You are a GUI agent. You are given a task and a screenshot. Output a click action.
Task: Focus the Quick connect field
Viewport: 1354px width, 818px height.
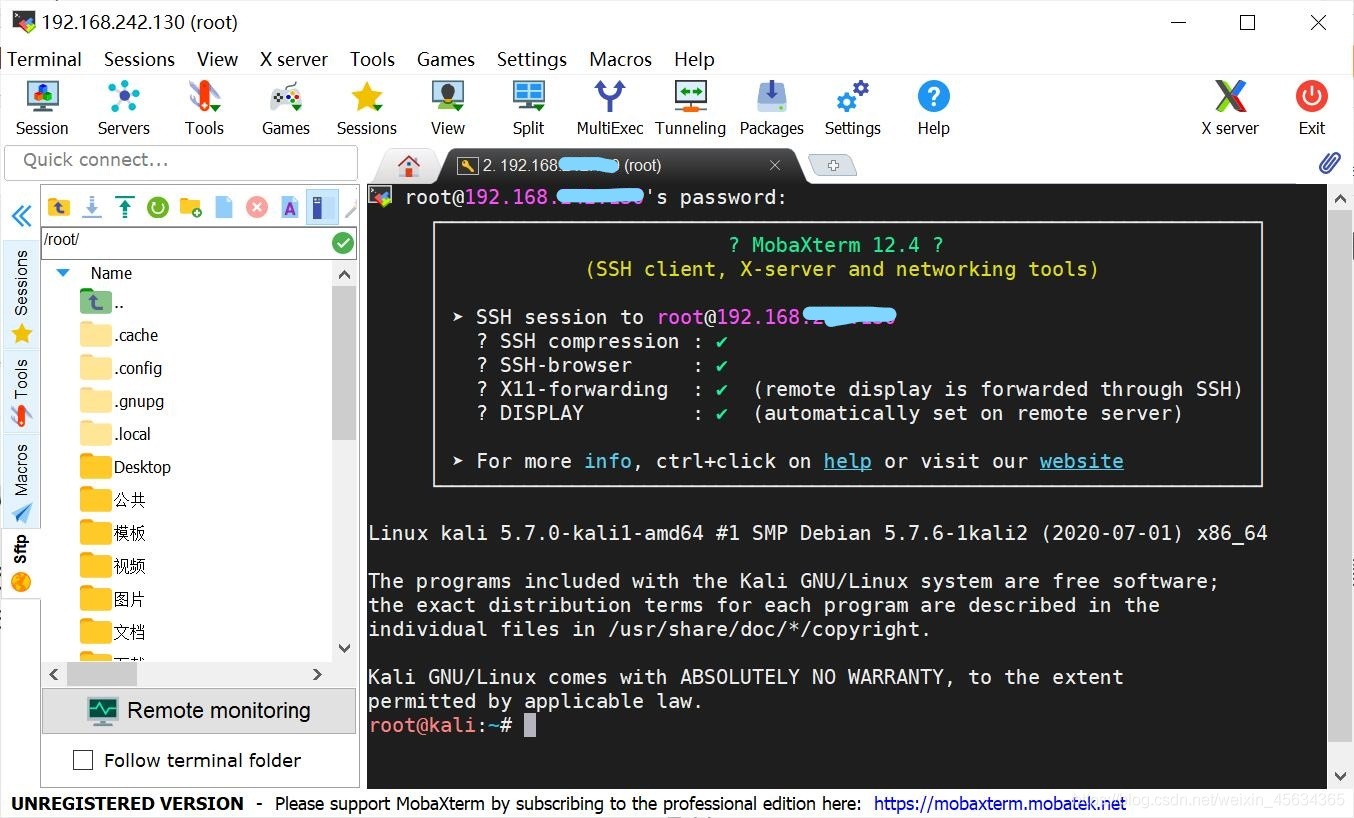click(181, 161)
